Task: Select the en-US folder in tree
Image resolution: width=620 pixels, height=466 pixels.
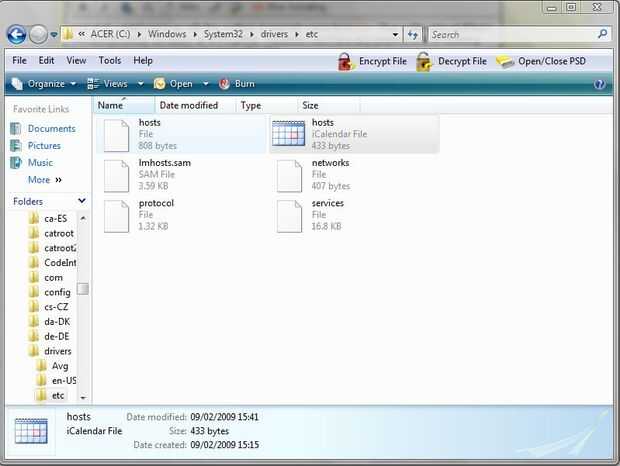Action: pyautogui.click(x=56, y=381)
